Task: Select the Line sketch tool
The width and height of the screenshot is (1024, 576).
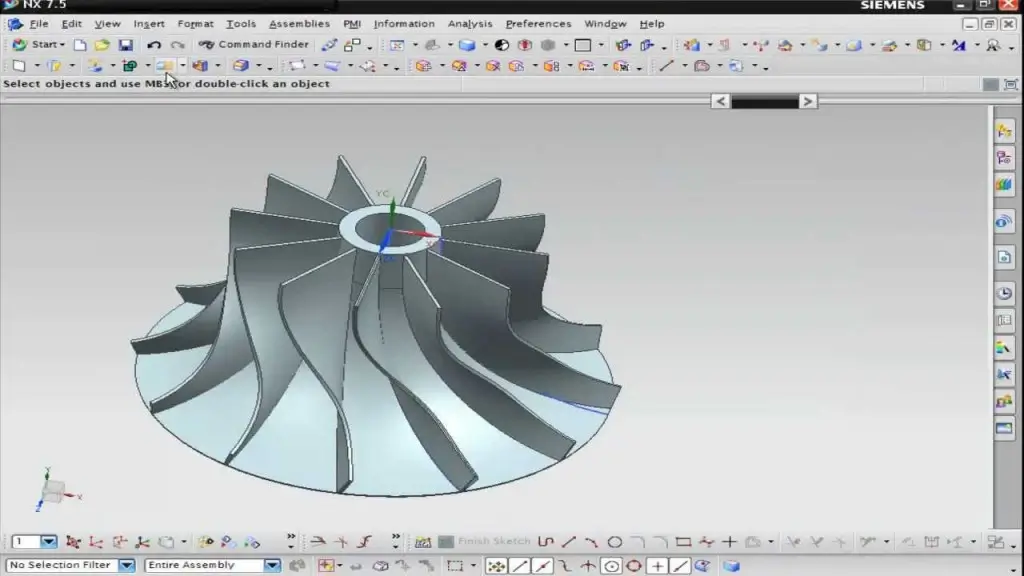Action: pyautogui.click(x=569, y=541)
